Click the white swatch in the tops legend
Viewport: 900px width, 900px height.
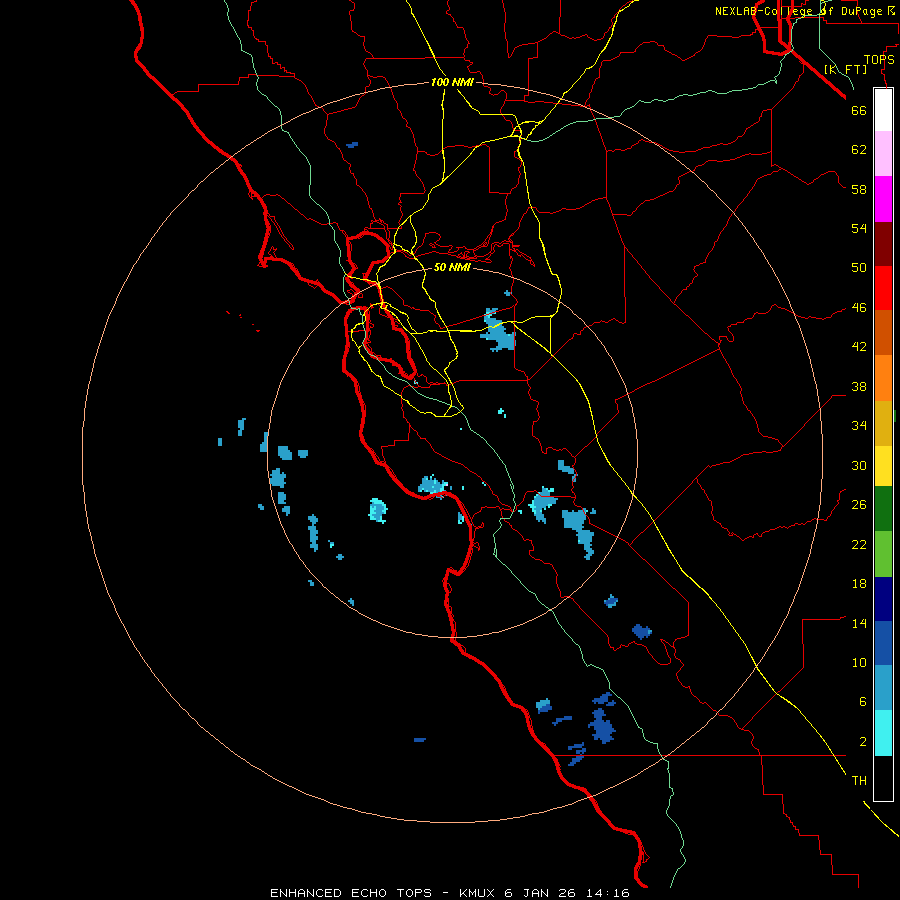pyautogui.click(x=883, y=110)
